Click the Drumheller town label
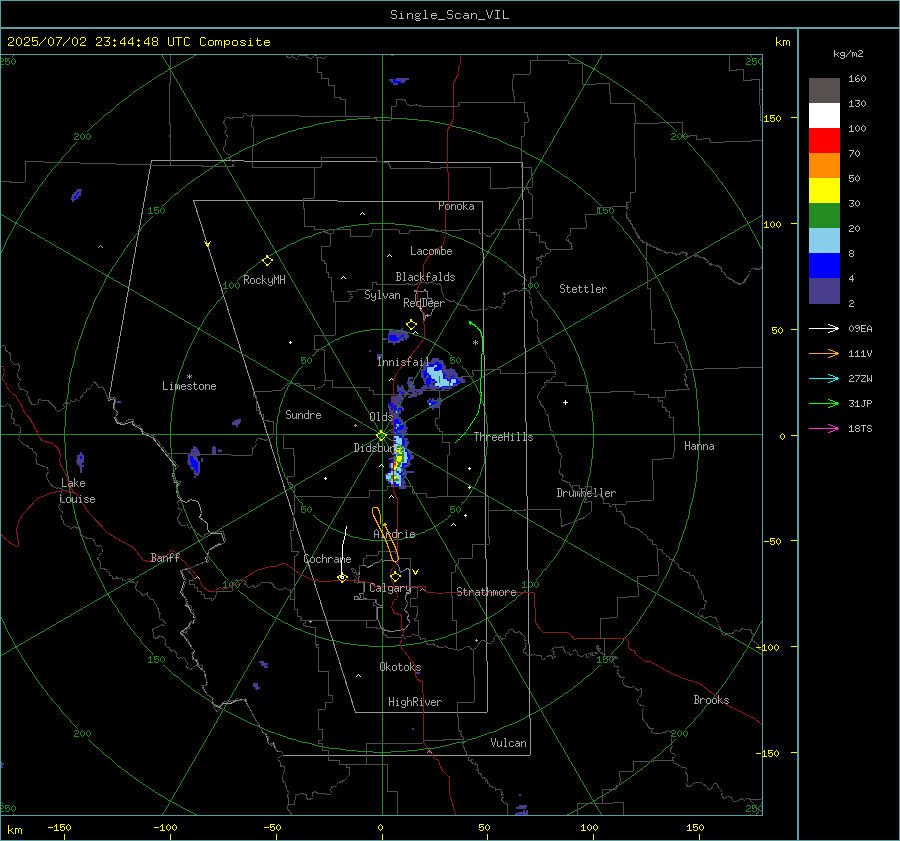 (586, 493)
